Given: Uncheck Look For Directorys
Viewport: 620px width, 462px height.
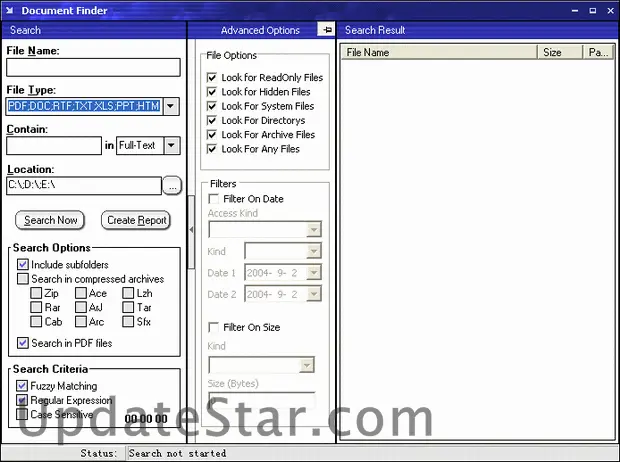Looking at the screenshot, I should pos(212,120).
